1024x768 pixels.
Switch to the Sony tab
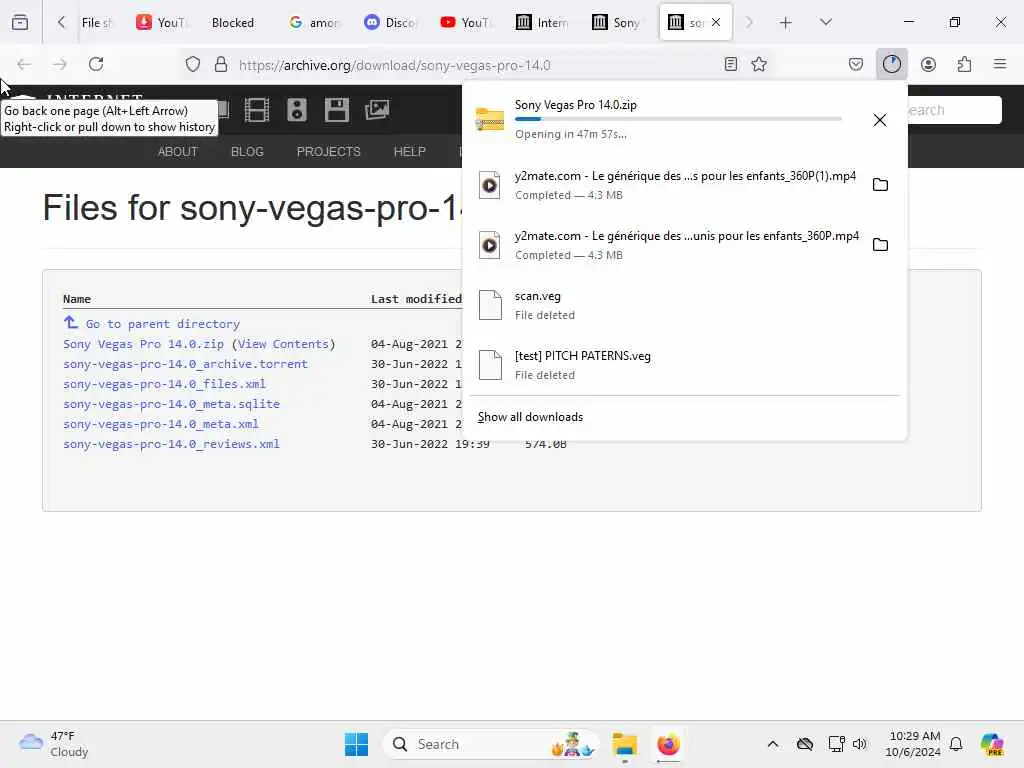616,23
